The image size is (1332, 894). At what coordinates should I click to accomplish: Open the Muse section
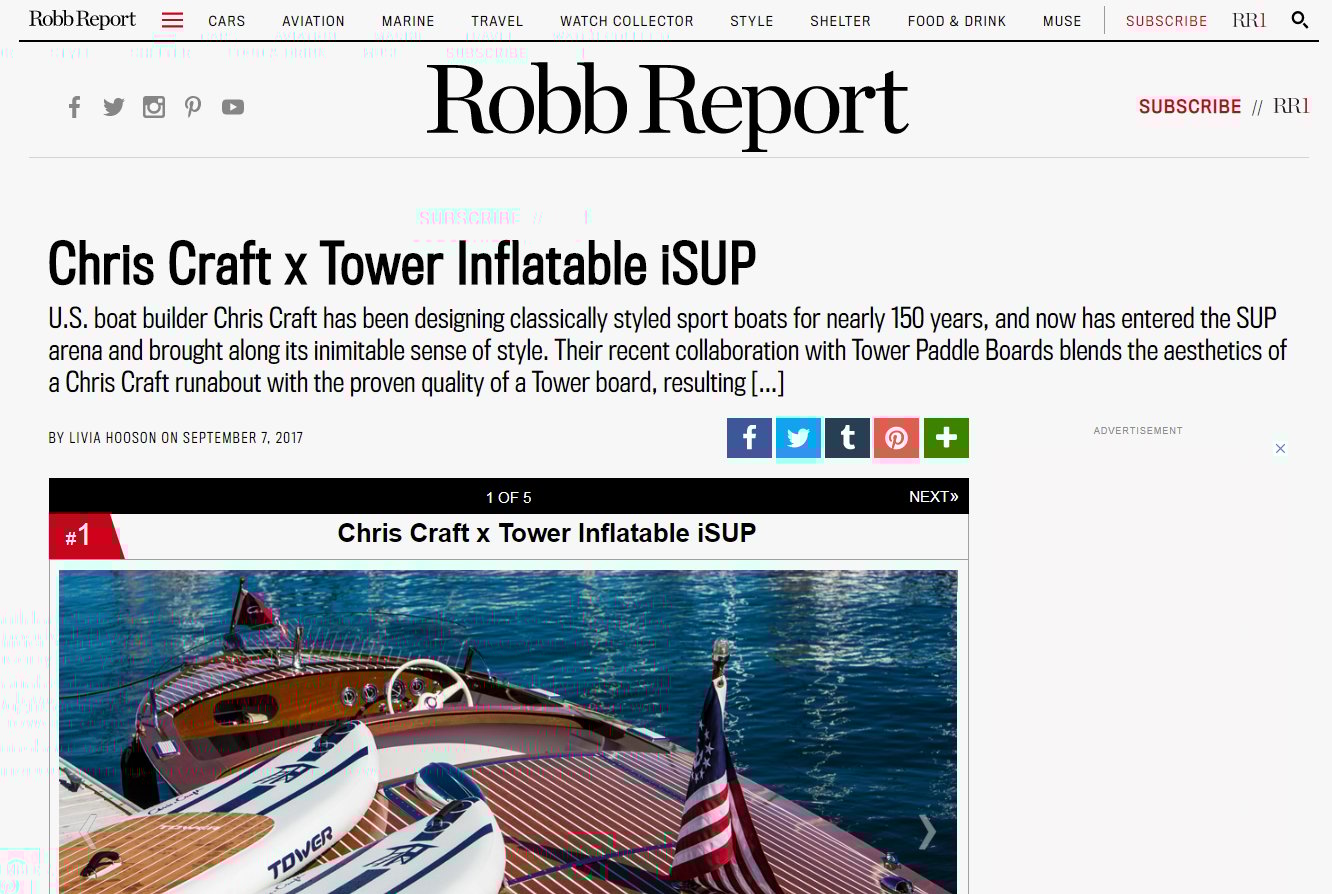click(1062, 21)
